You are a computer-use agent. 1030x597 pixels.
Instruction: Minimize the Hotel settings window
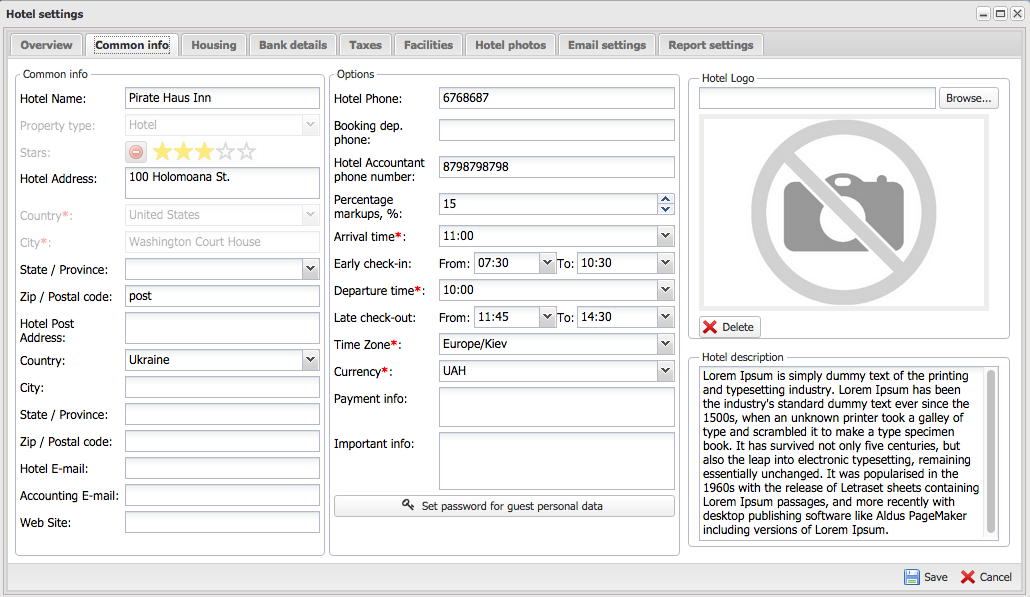tap(983, 14)
